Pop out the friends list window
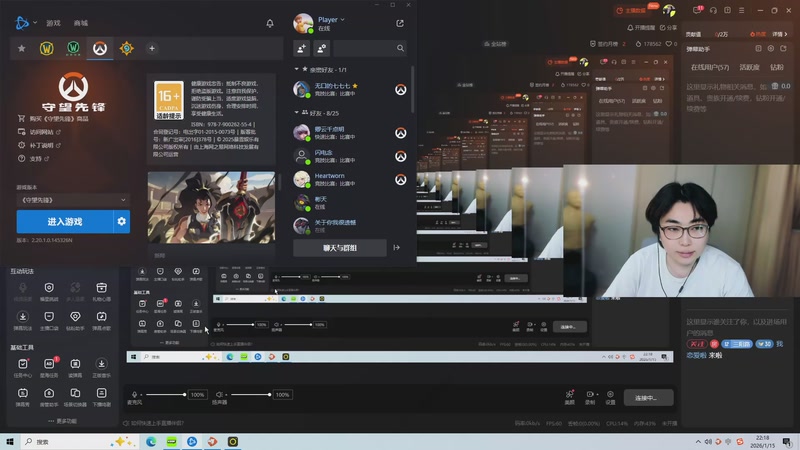This screenshot has width=800, height=450. coord(400,23)
